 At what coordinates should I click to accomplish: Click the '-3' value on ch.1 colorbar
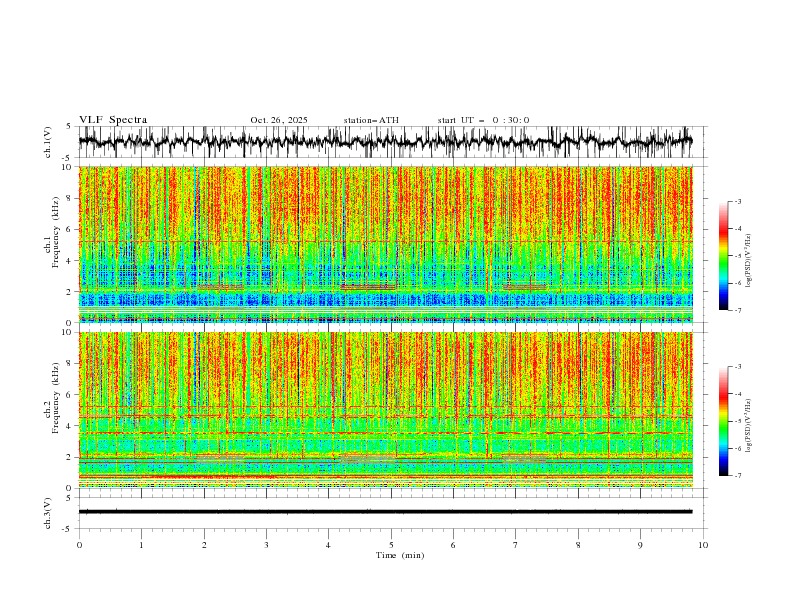[737, 201]
